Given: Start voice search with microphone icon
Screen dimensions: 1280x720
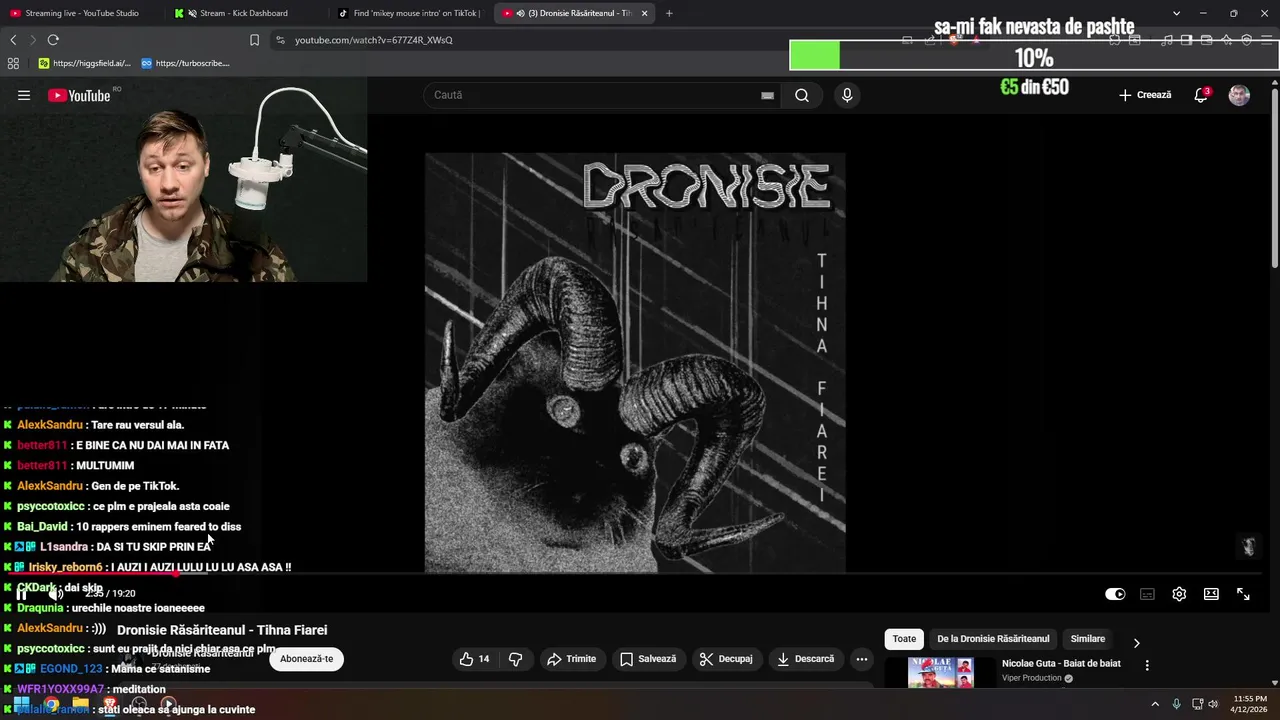Looking at the screenshot, I should [x=847, y=95].
